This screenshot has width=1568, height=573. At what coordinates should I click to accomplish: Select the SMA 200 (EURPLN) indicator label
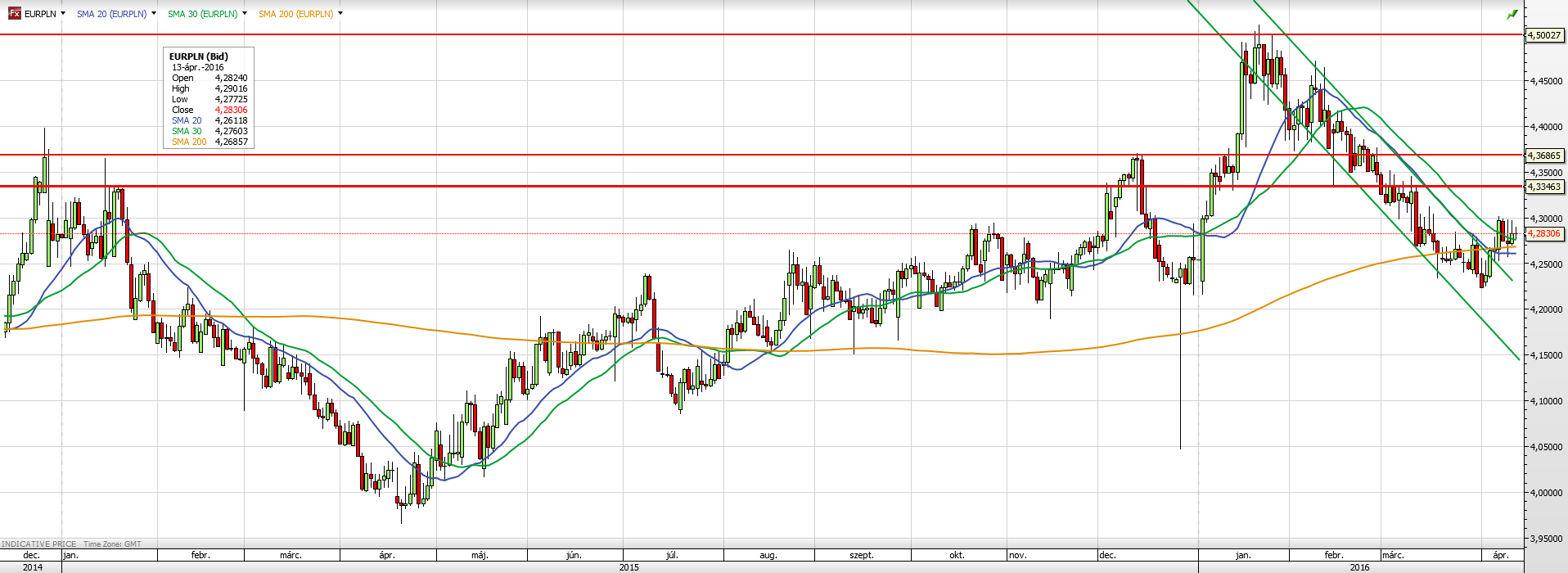(296, 14)
